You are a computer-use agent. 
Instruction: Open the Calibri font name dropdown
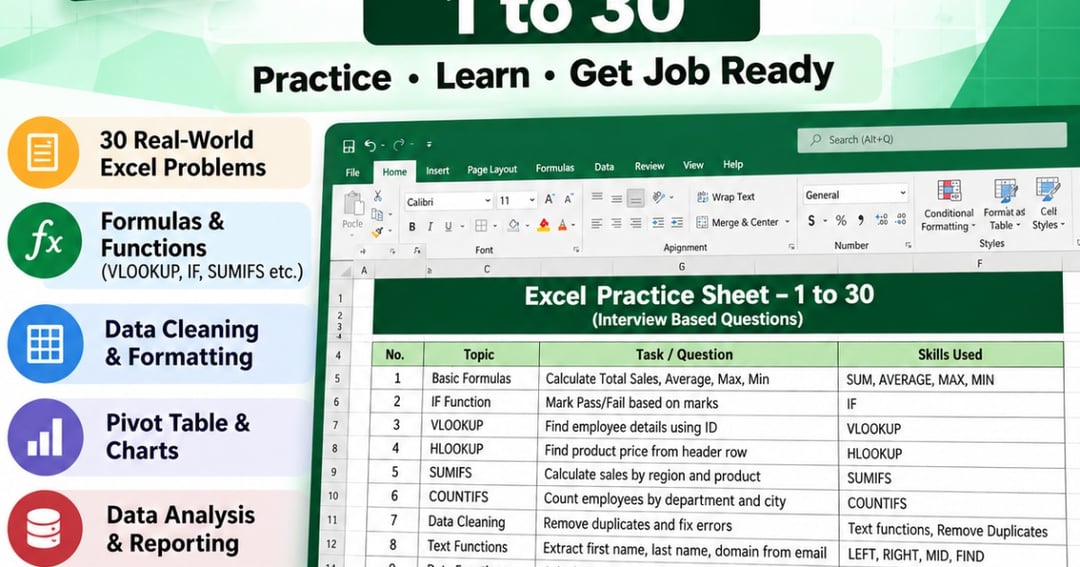click(x=488, y=200)
